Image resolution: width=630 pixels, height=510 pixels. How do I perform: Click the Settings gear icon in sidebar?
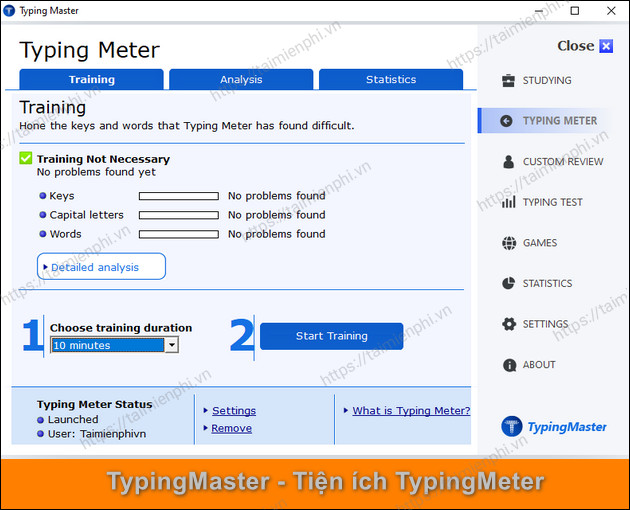click(x=509, y=324)
